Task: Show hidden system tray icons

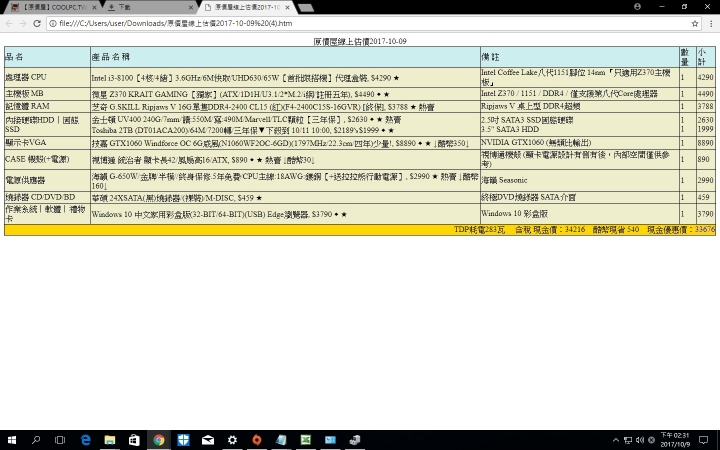Action: tap(616, 440)
